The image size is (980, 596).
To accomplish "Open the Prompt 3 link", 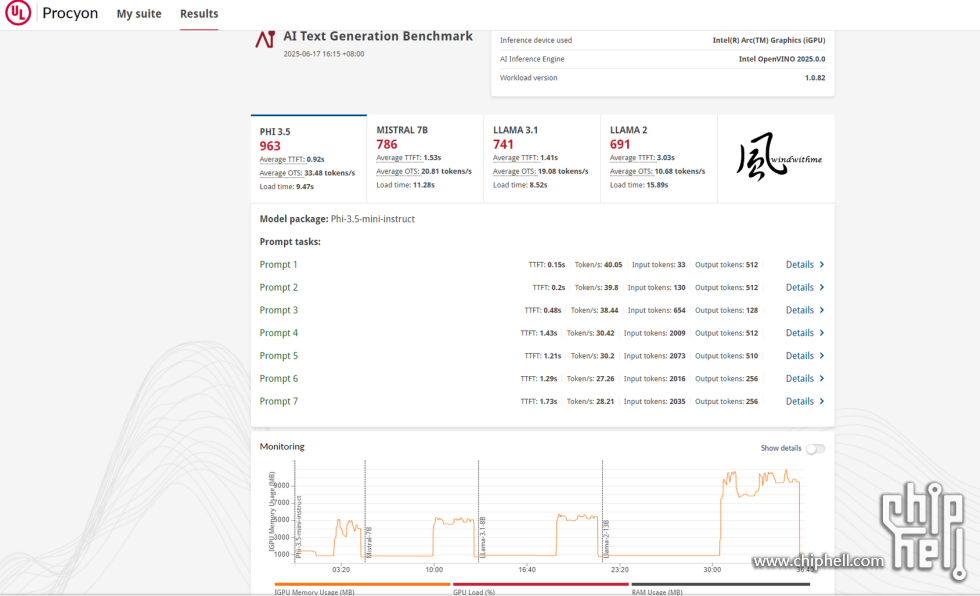I will click(x=279, y=310).
